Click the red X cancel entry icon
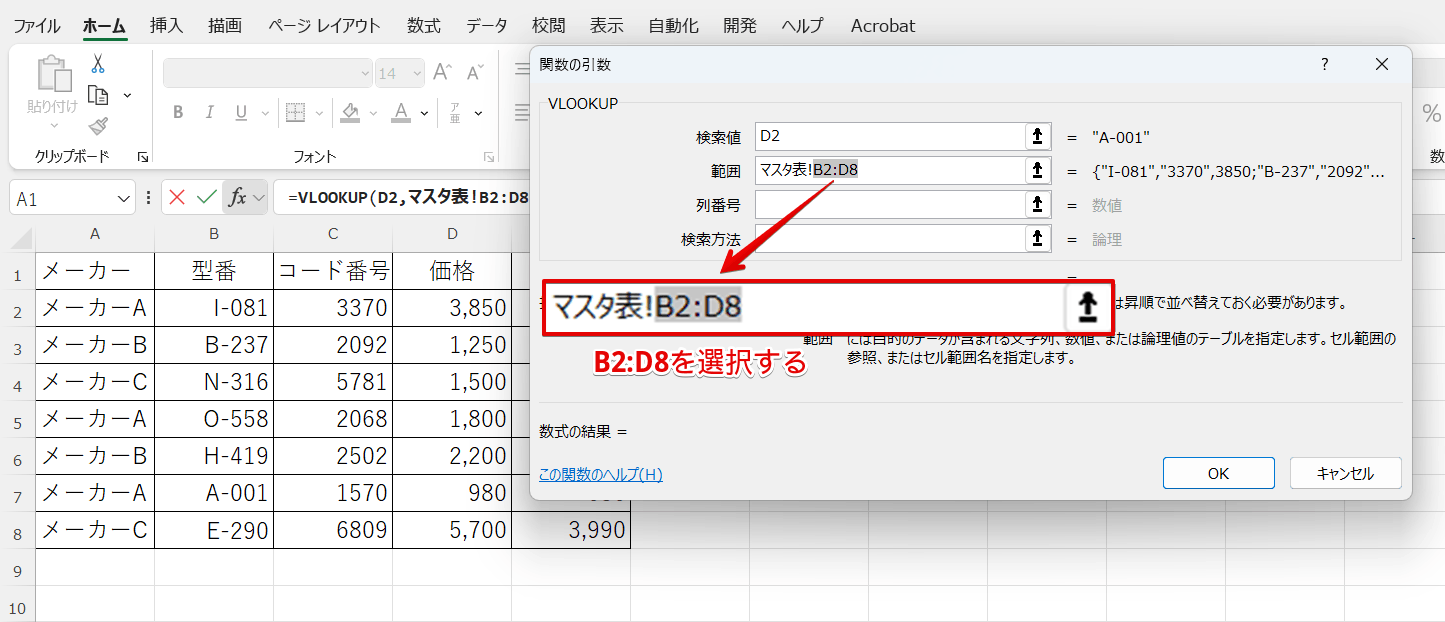Viewport: 1445px width, 622px height. [x=177, y=198]
